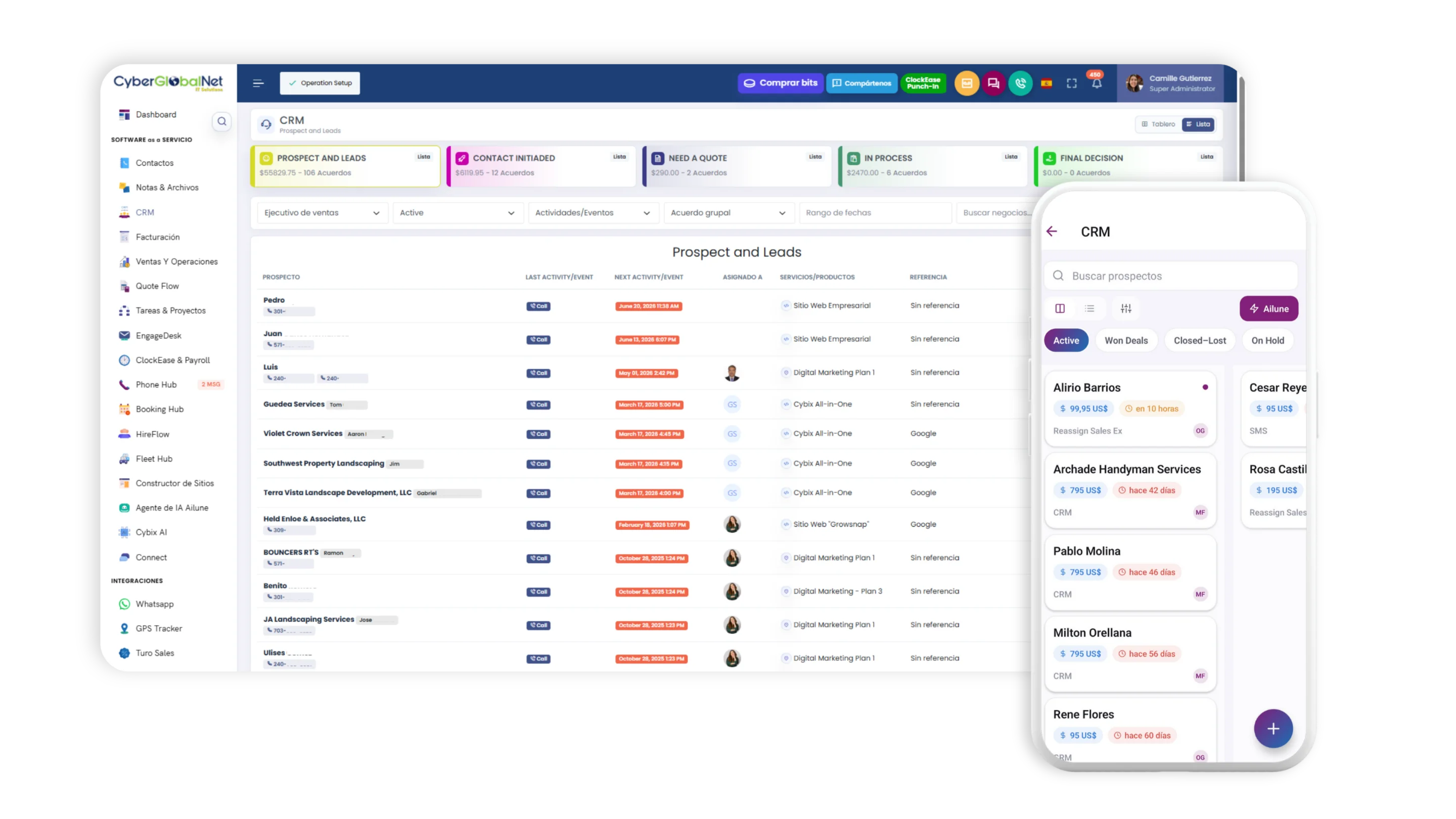Click the Lista badge on the Need a Quote card
Screen dimensions: 1456x819
pyautogui.click(x=814, y=157)
